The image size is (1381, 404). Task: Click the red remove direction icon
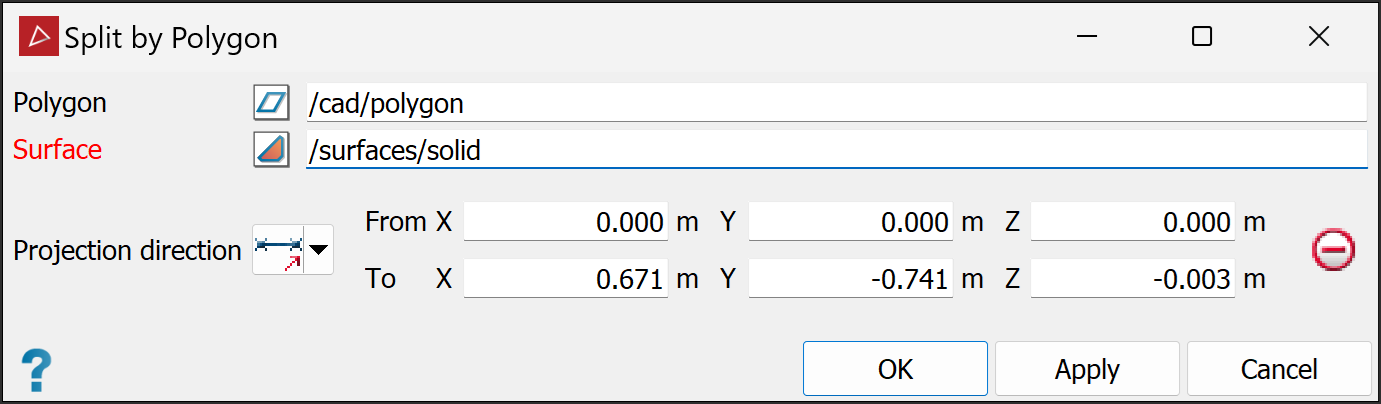(1333, 250)
